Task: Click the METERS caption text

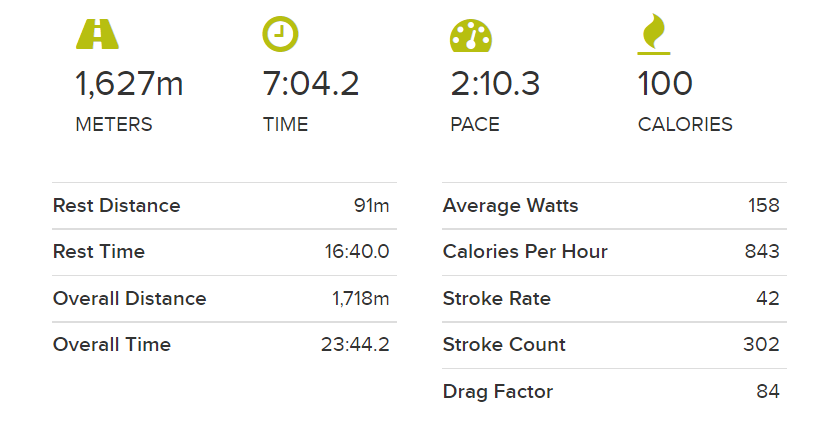Action: [114, 125]
